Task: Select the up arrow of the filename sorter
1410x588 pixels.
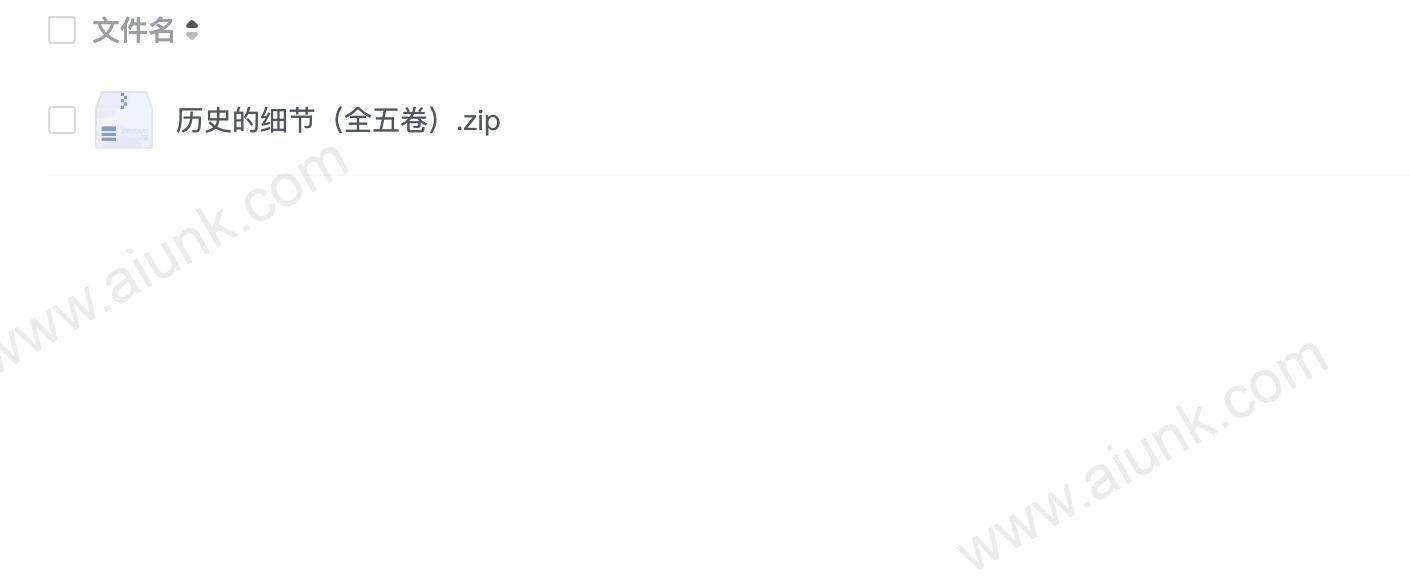Action: point(192,25)
